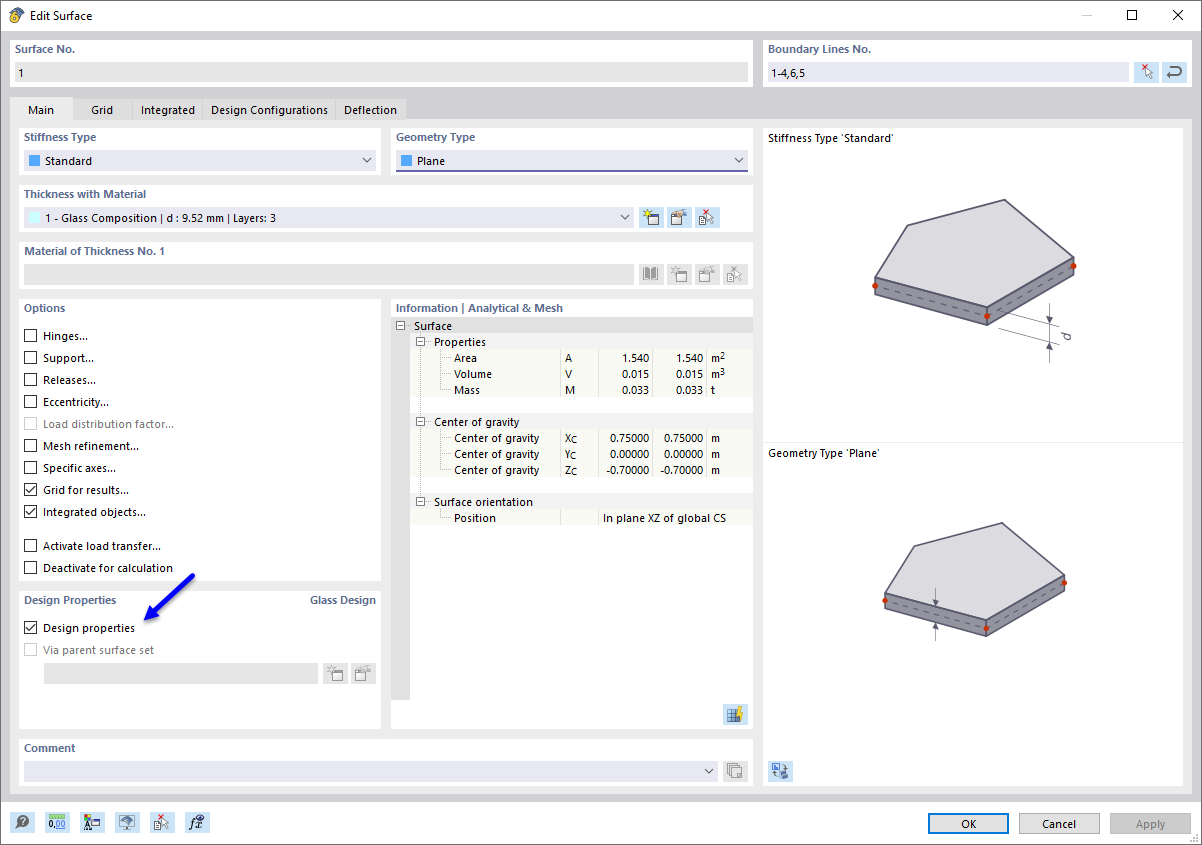This screenshot has height=845, width=1202.
Task: Open the formula editor via fx icon
Action: (196, 822)
